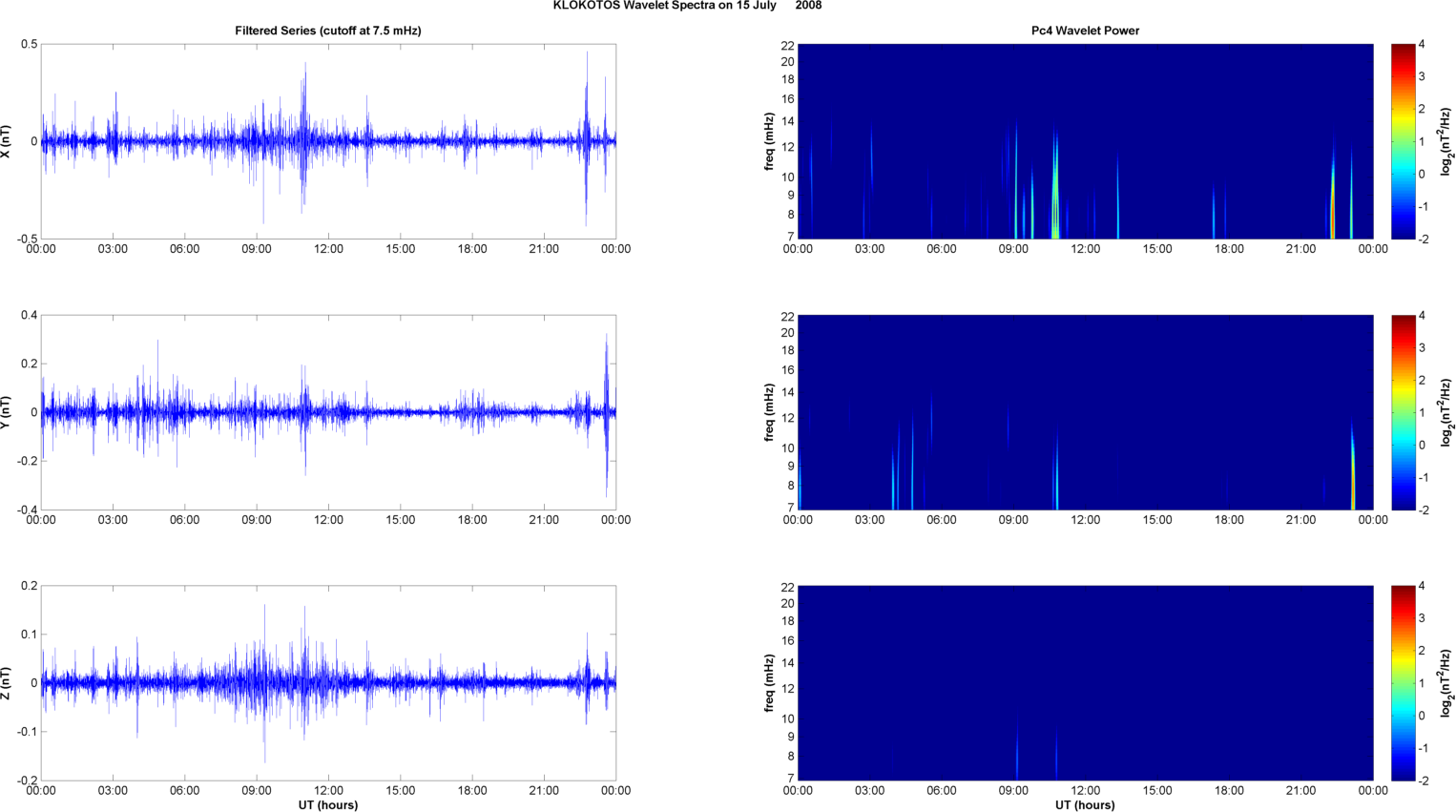The height and width of the screenshot is (812, 1456).
Task: Click the X (nT) axis label
Action: click(6, 141)
